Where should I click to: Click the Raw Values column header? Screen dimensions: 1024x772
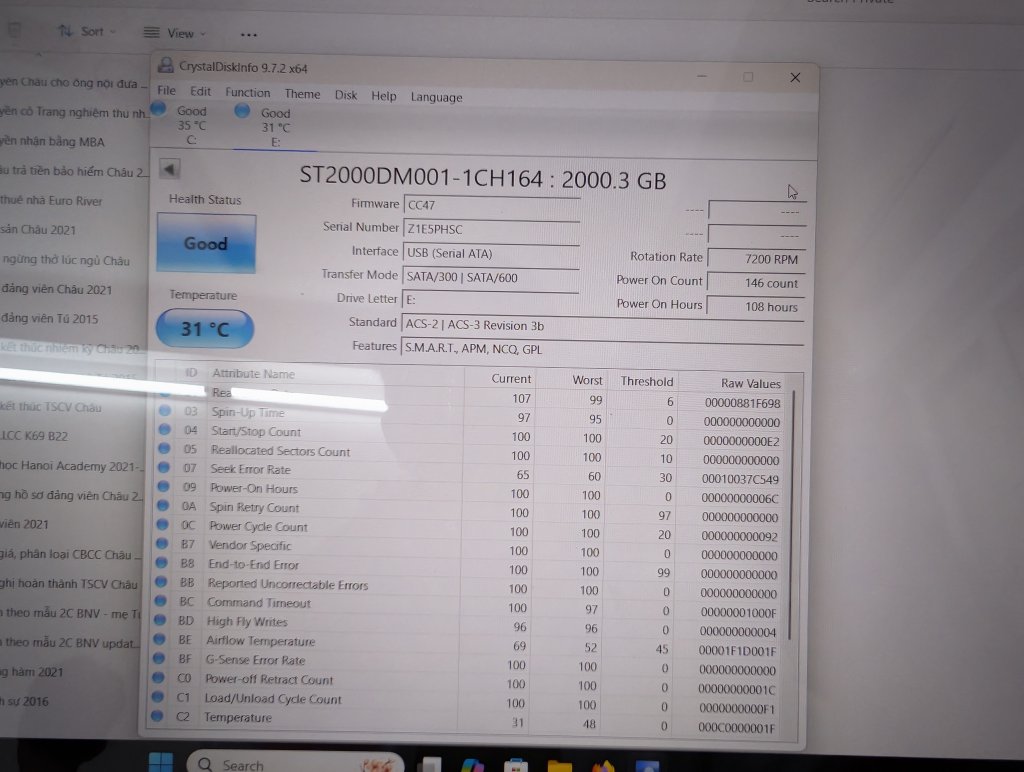pos(750,383)
